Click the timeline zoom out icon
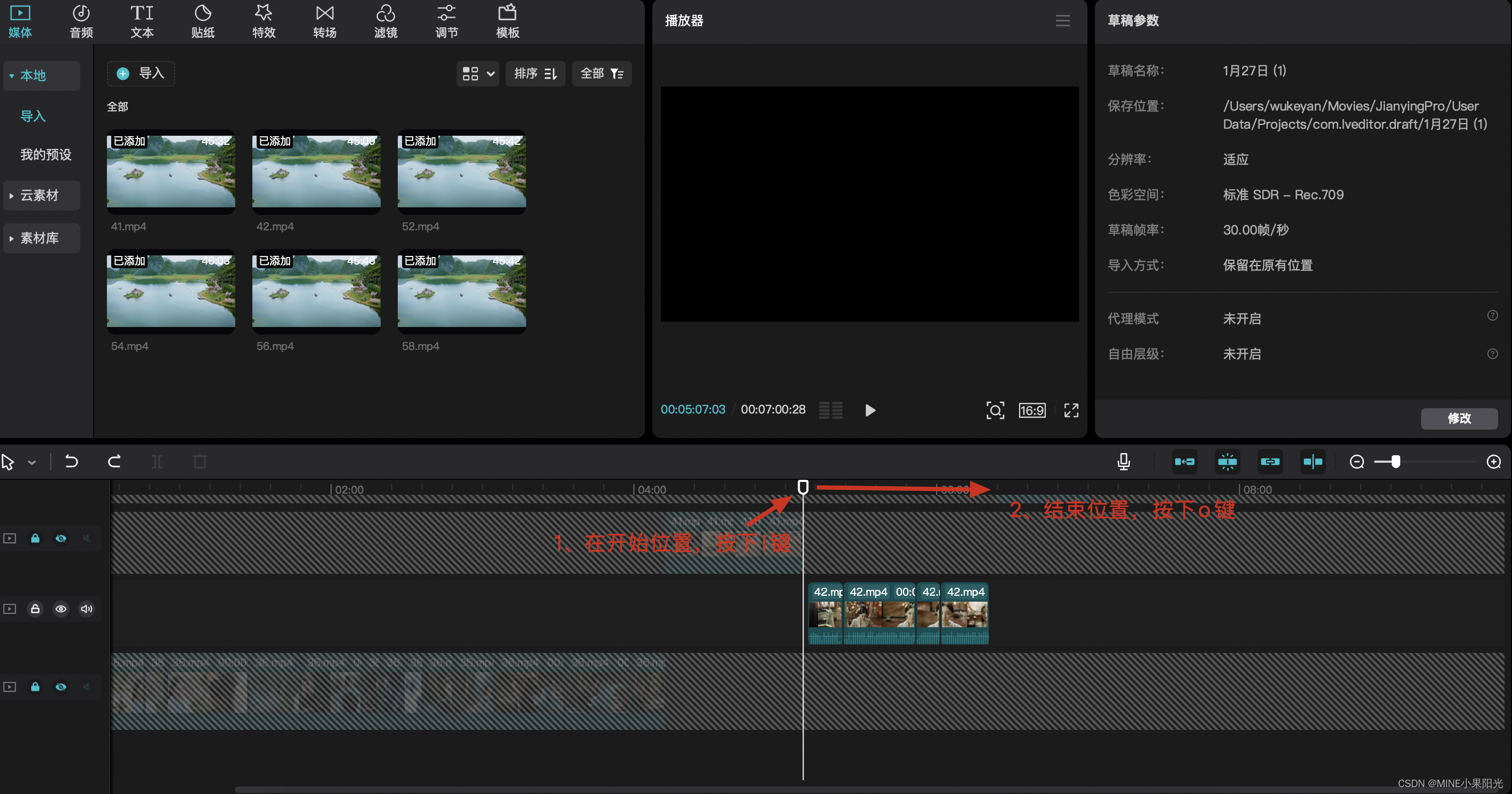The image size is (1512, 794). (x=1356, y=462)
